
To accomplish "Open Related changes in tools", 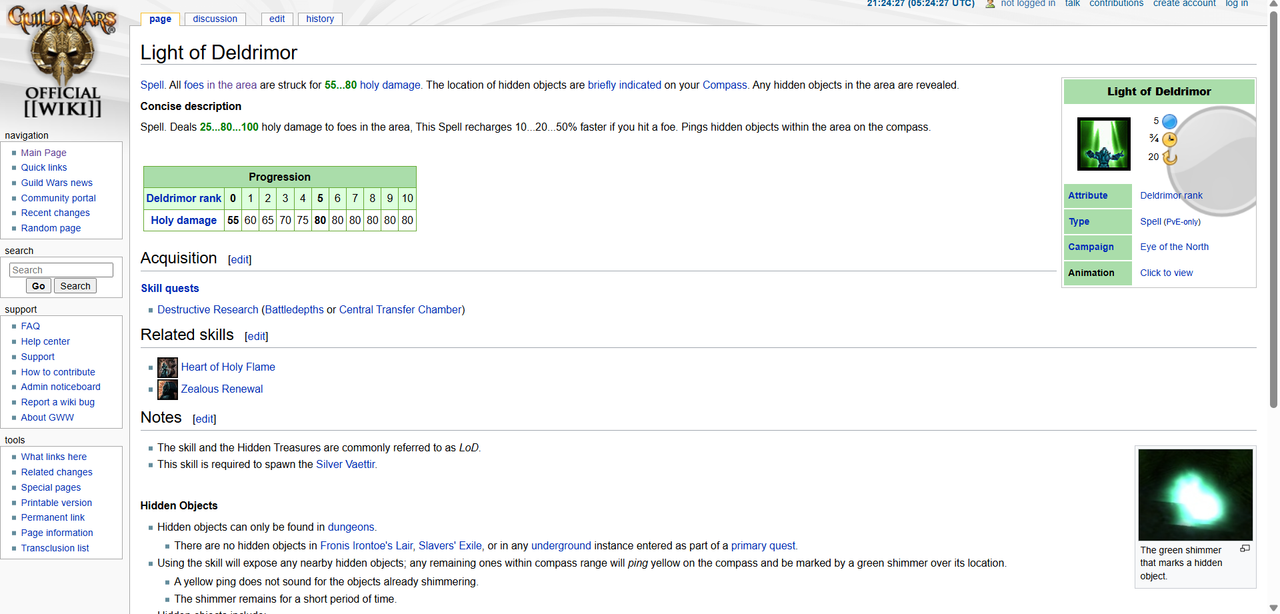I will (57, 472).
